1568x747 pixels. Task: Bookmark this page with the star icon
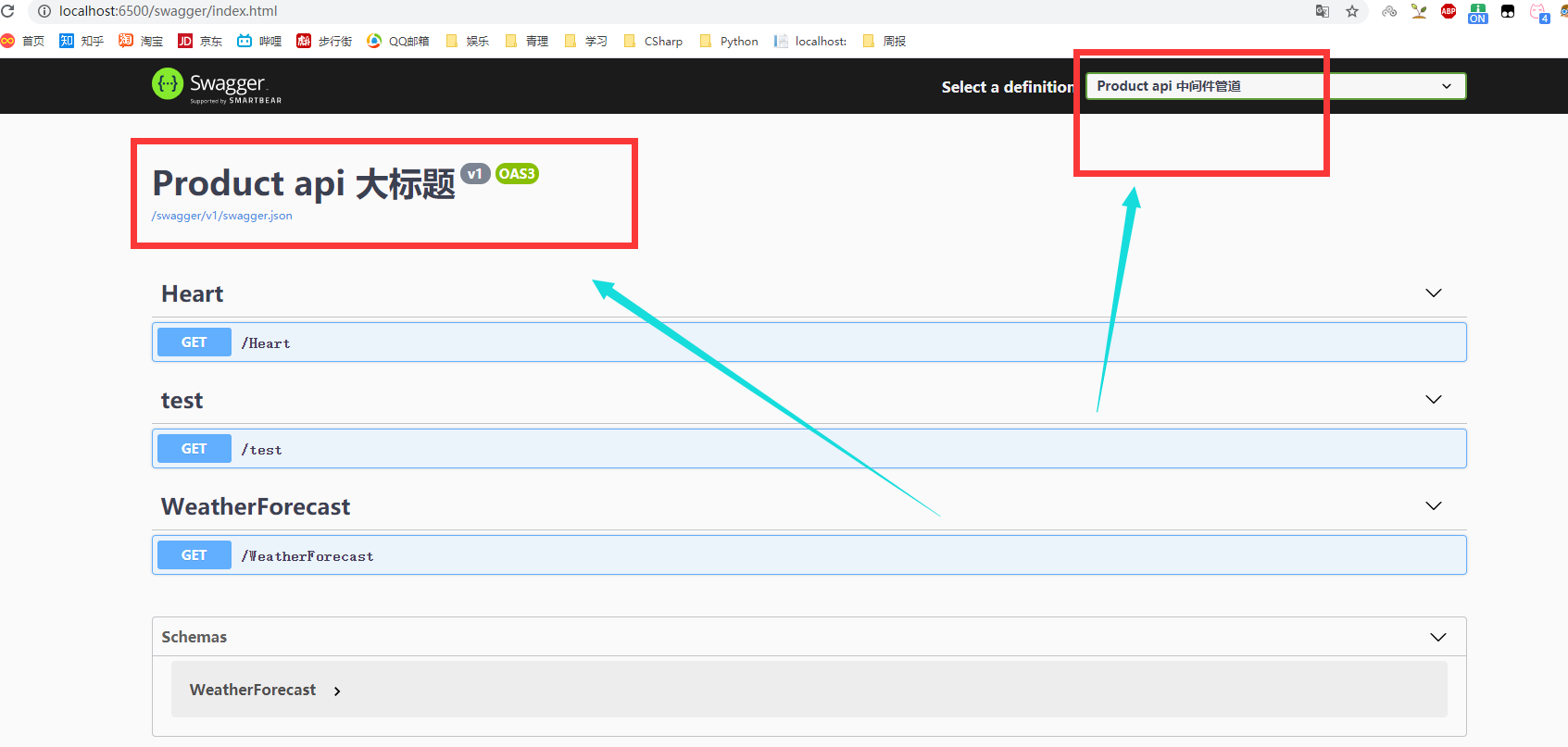1352,11
